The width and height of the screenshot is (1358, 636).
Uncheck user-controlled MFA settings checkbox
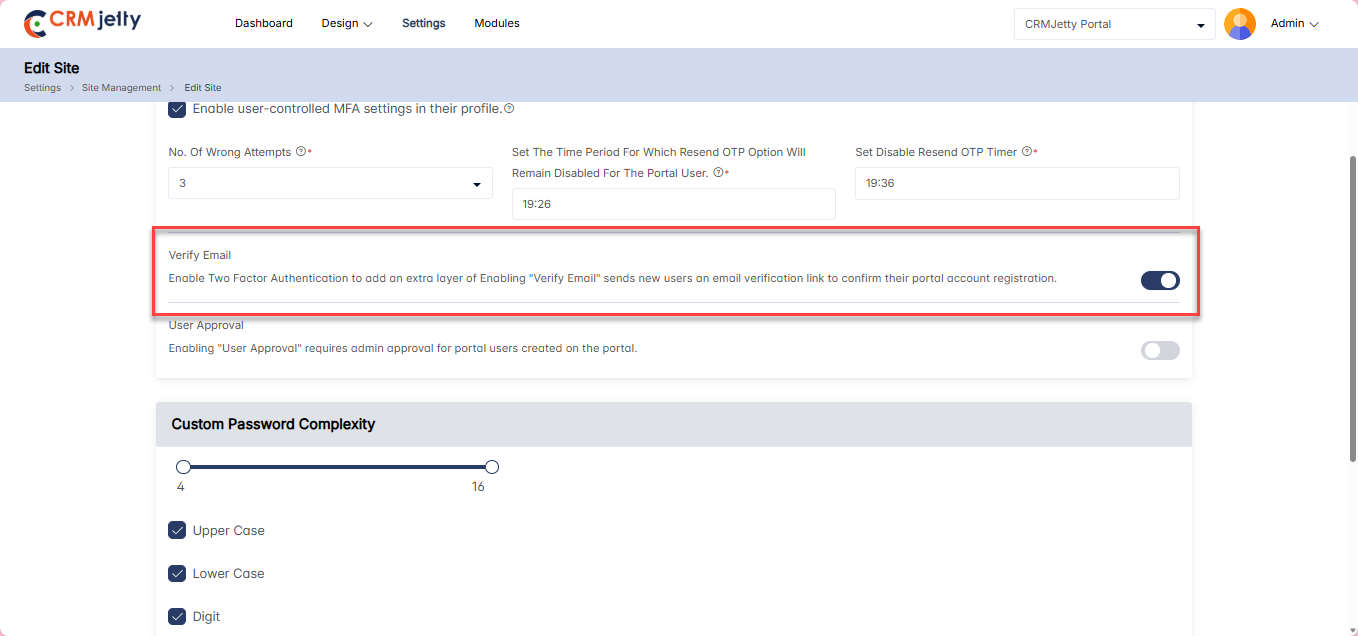click(x=177, y=108)
